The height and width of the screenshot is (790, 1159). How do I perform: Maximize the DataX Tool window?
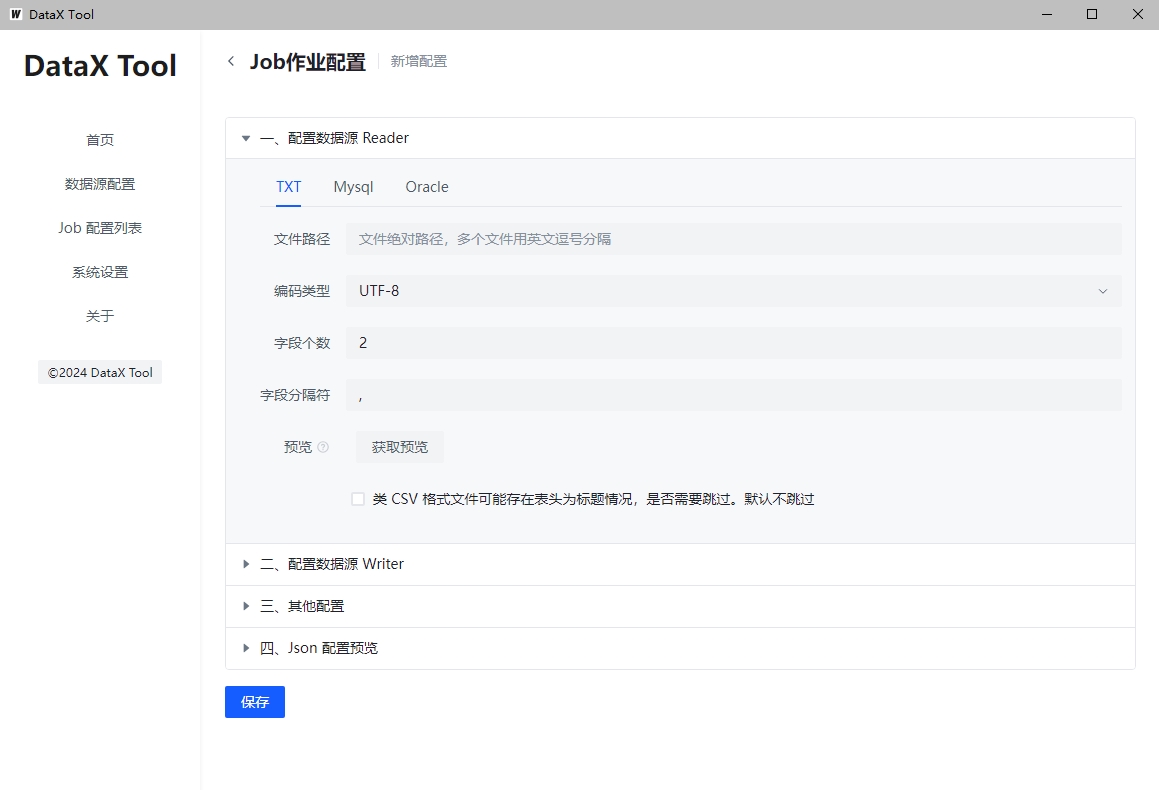[1092, 15]
